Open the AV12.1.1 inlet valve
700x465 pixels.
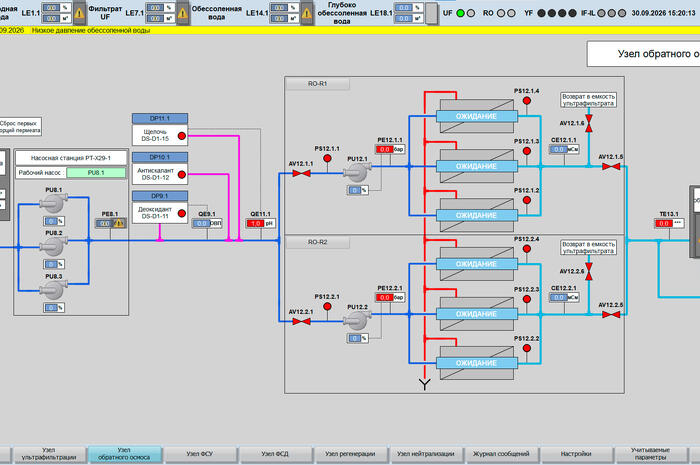pyautogui.click(x=301, y=173)
